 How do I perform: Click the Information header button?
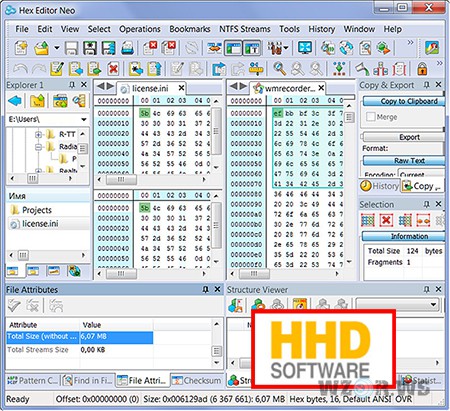tap(404, 236)
